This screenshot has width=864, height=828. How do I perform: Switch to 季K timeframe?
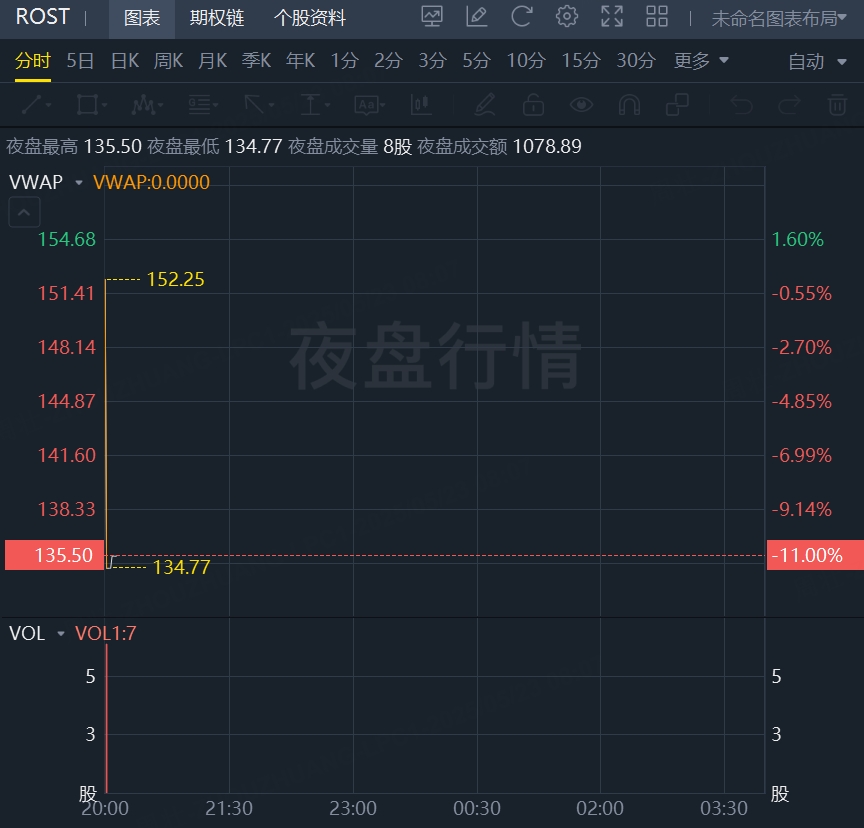(x=256, y=60)
